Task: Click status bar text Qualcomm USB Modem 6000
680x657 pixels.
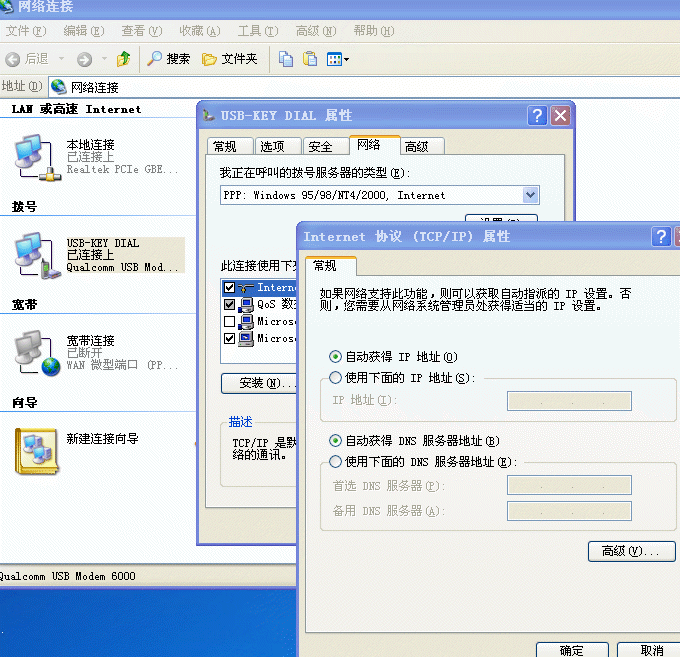Action: coord(67,576)
